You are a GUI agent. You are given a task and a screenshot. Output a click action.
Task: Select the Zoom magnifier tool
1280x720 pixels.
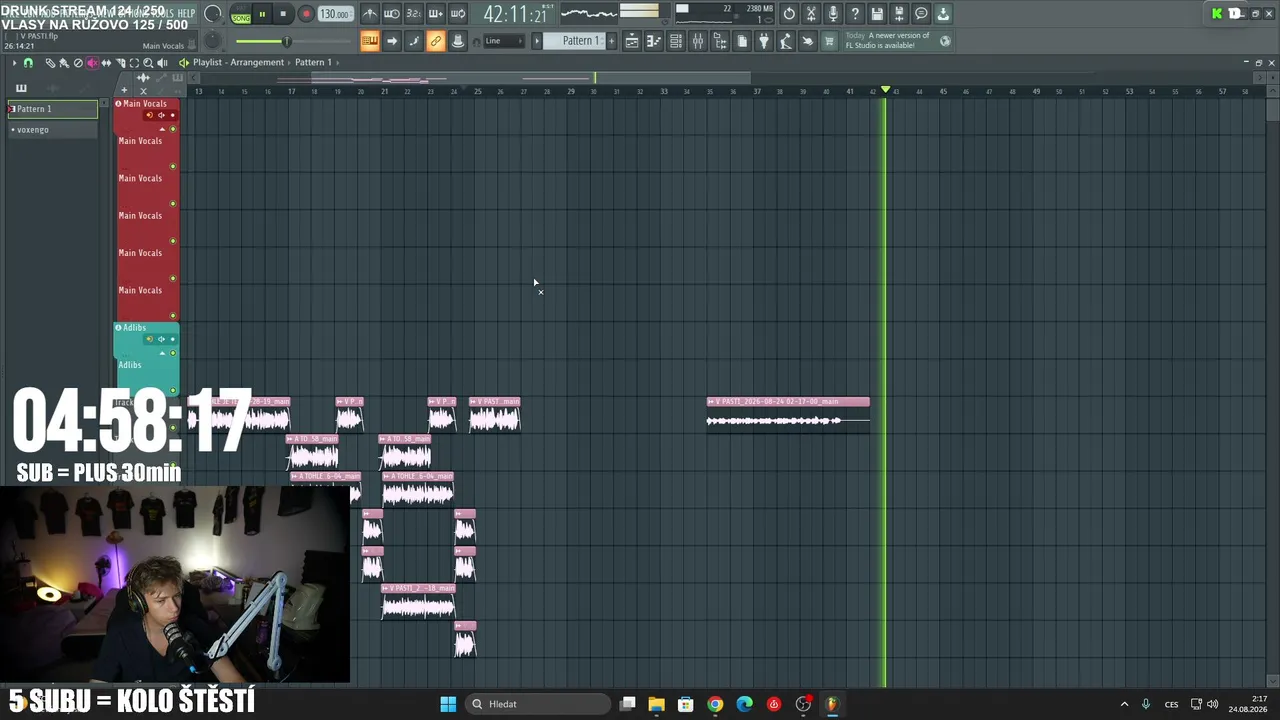click(148, 63)
